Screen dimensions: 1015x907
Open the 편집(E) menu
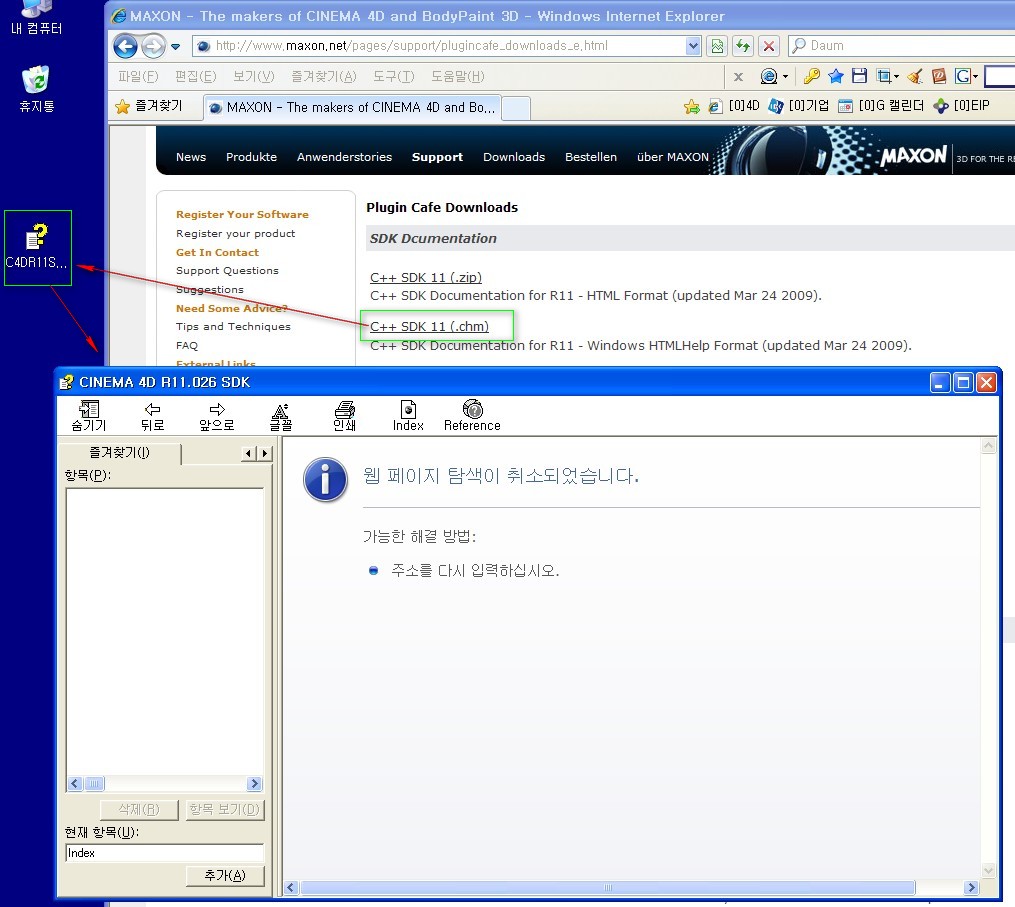point(195,76)
